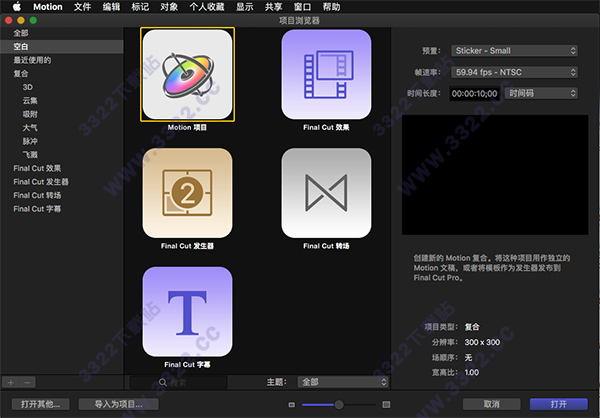Select the Final Cut 效果 icon
600x418 pixels.
tap(326, 75)
